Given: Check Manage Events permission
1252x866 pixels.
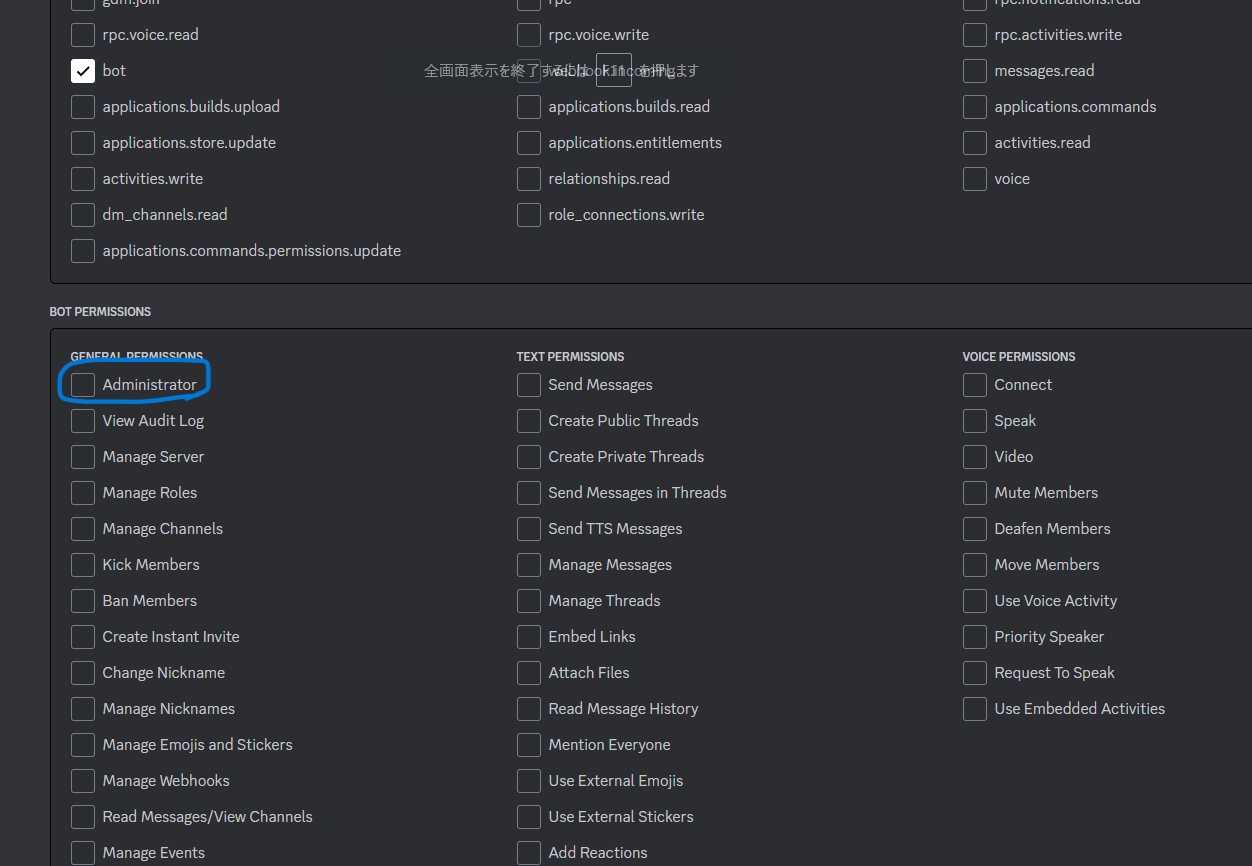Looking at the screenshot, I should pyautogui.click(x=83, y=853).
